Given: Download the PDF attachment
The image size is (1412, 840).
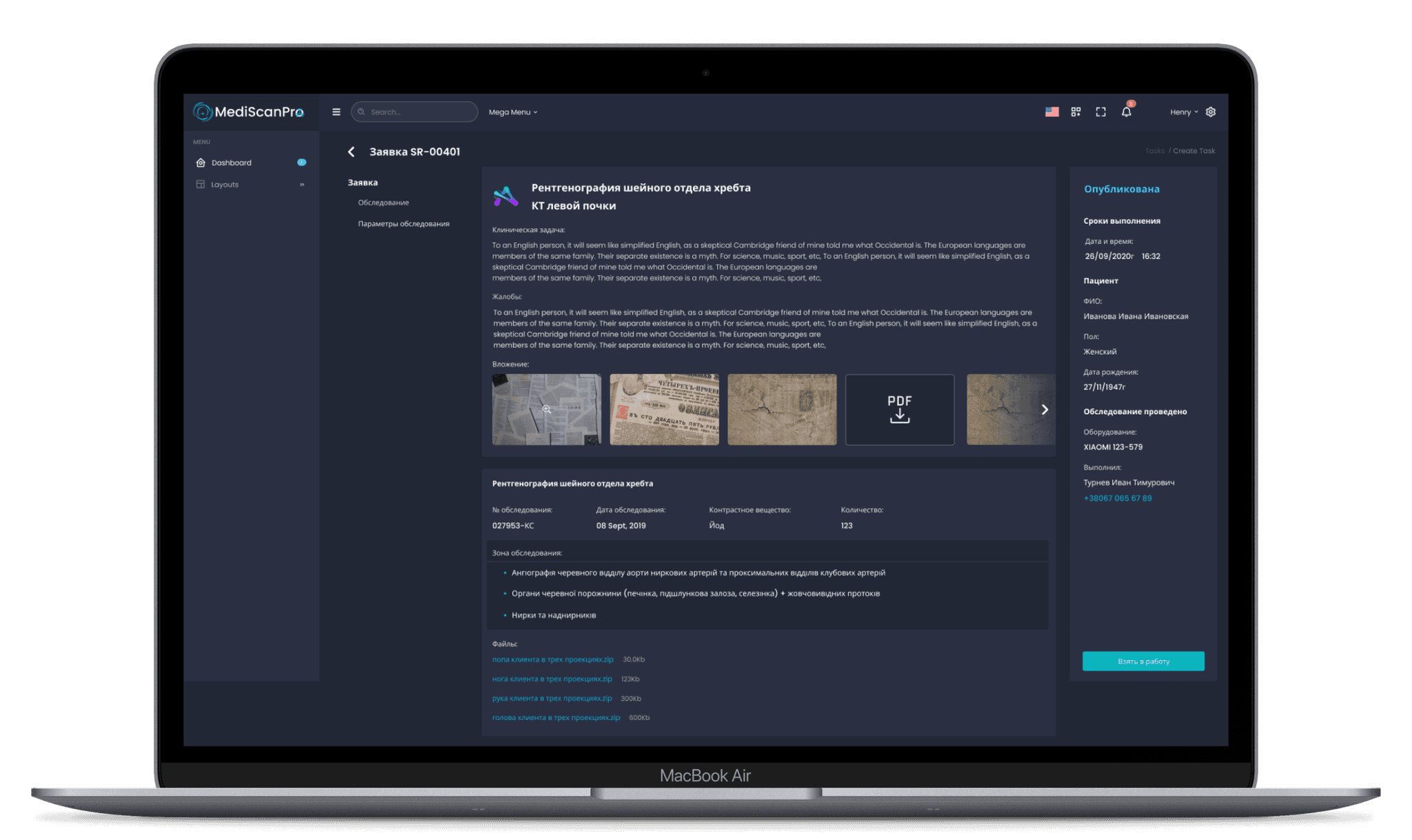Looking at the screenshot, I should pos(899,409).
